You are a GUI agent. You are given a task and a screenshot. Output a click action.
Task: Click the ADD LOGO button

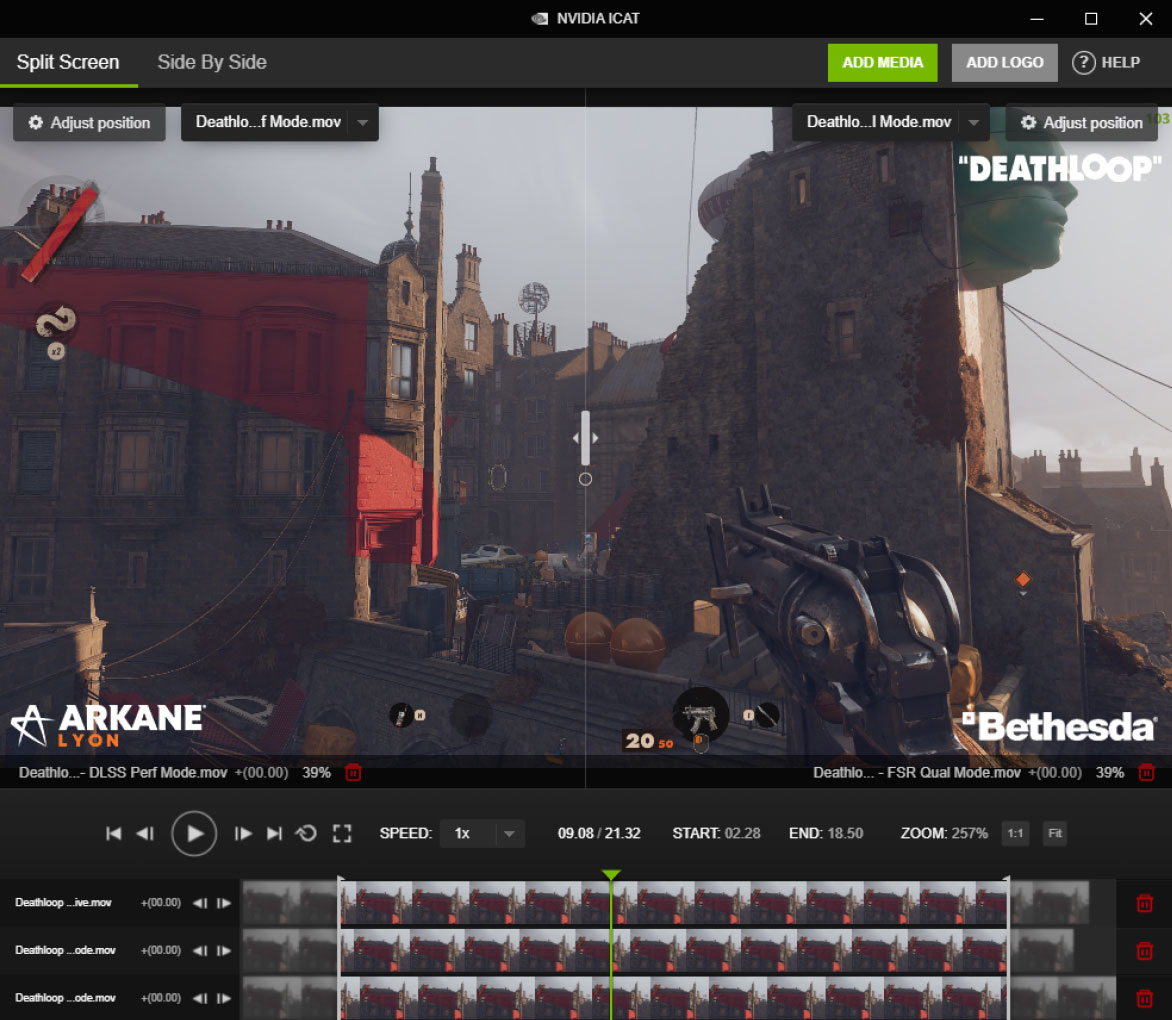click(1004, 62)
